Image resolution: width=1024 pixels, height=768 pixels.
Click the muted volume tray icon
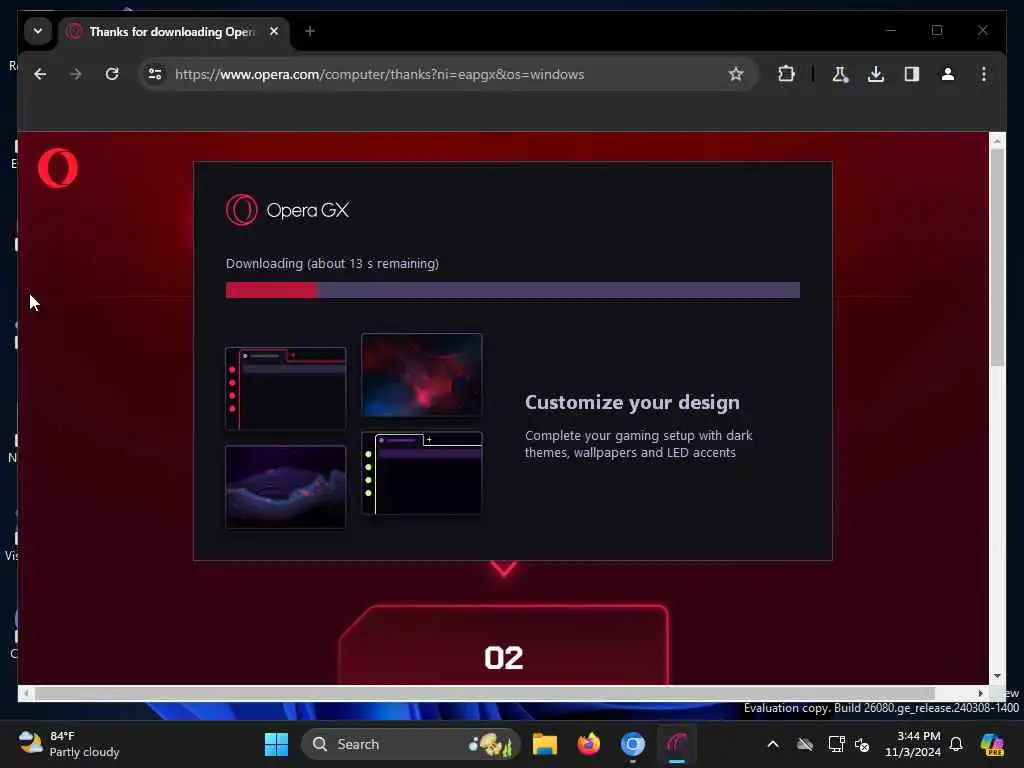coord(862,744)
